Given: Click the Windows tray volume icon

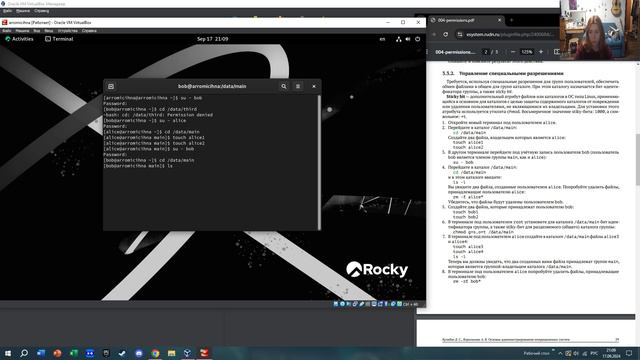Looking at the screenshot, I should click(x=576, y=353).
